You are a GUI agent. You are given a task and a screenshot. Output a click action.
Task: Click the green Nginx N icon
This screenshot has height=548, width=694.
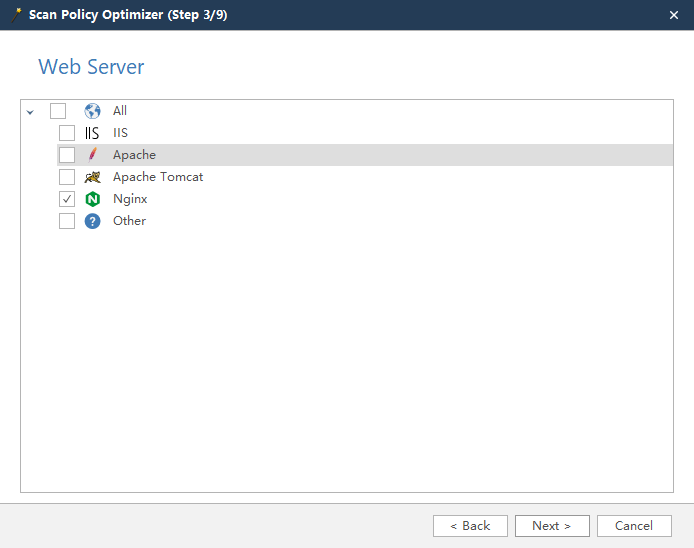pyautogui.click(x=93, y=199)
